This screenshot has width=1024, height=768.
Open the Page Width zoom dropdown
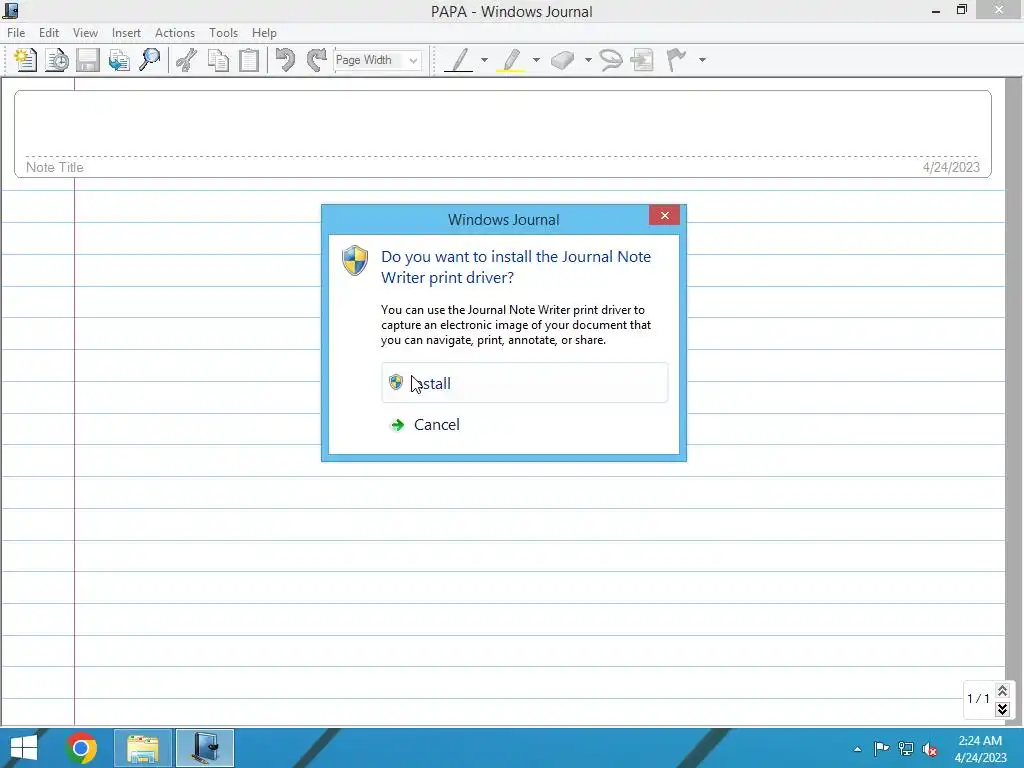click(x=413, y=60)
